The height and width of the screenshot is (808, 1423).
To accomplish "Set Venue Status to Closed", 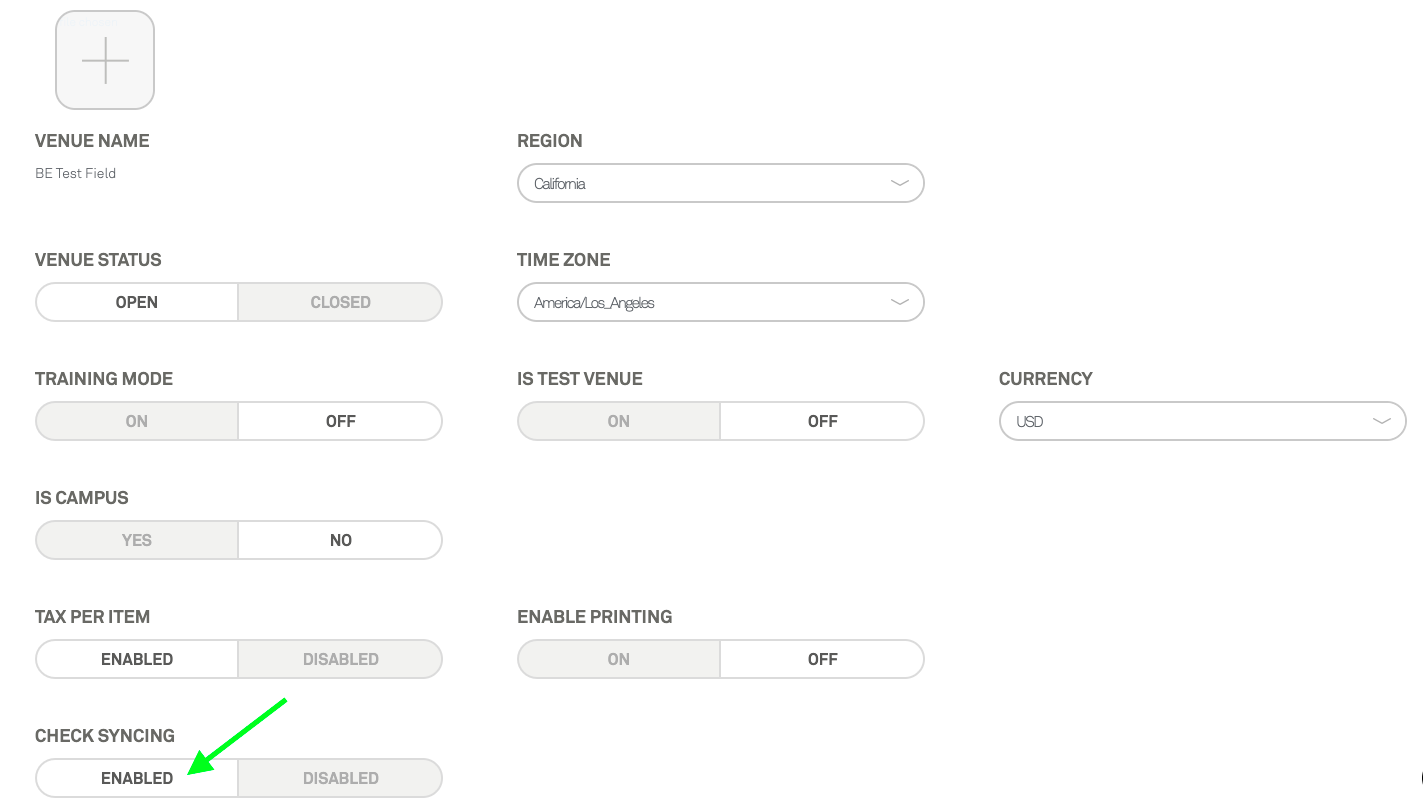I will coord(340,302).
